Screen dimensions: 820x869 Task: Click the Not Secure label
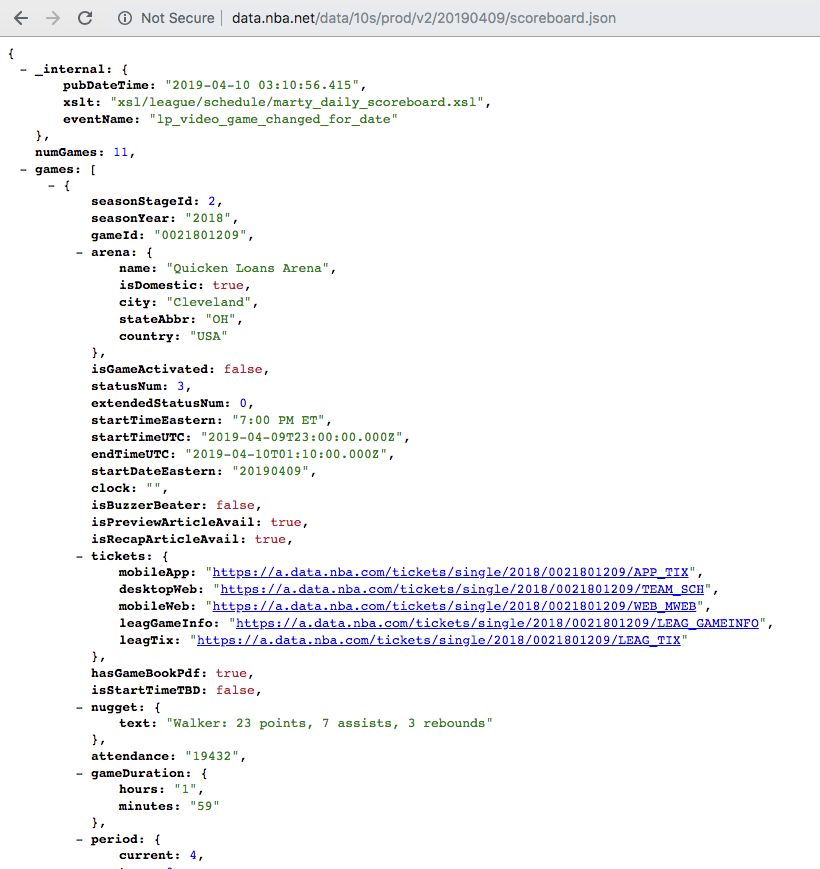pyautogui.click(x=177, y=18)
